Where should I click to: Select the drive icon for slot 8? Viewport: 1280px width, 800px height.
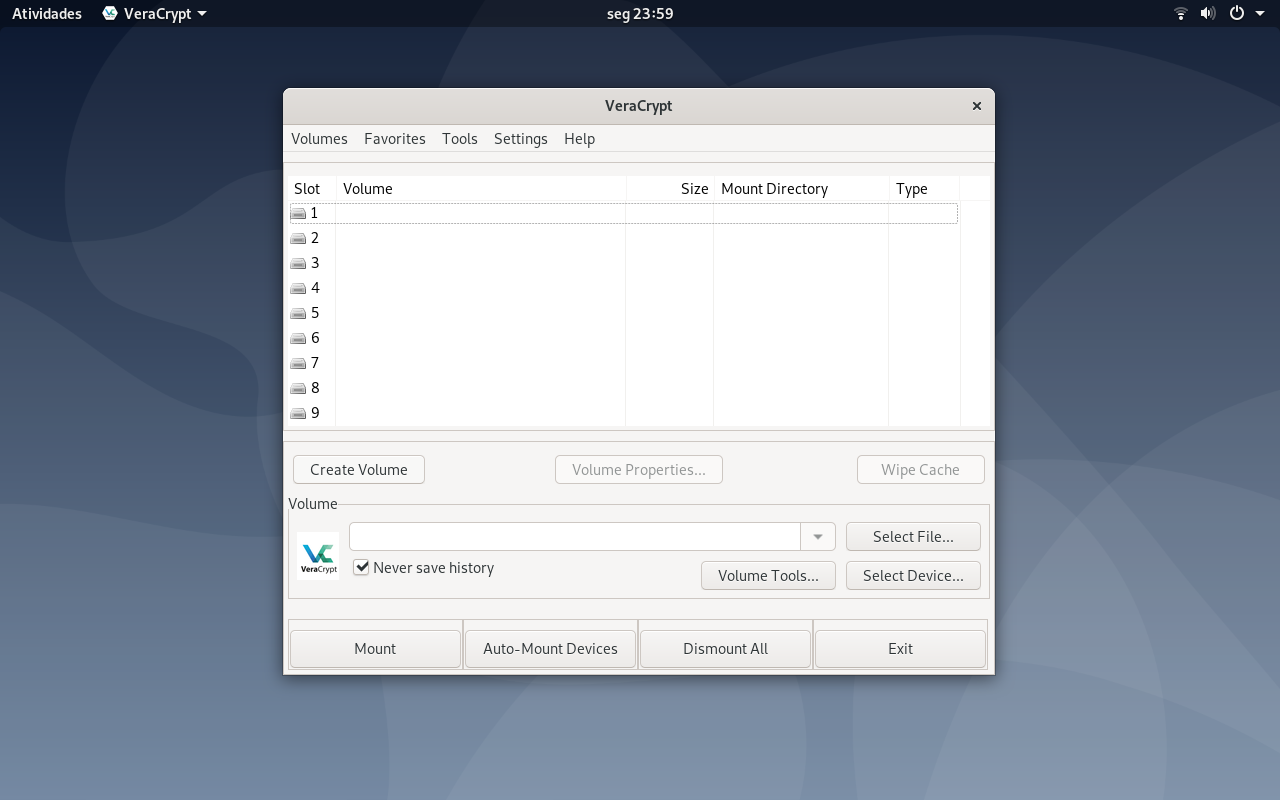298,388
